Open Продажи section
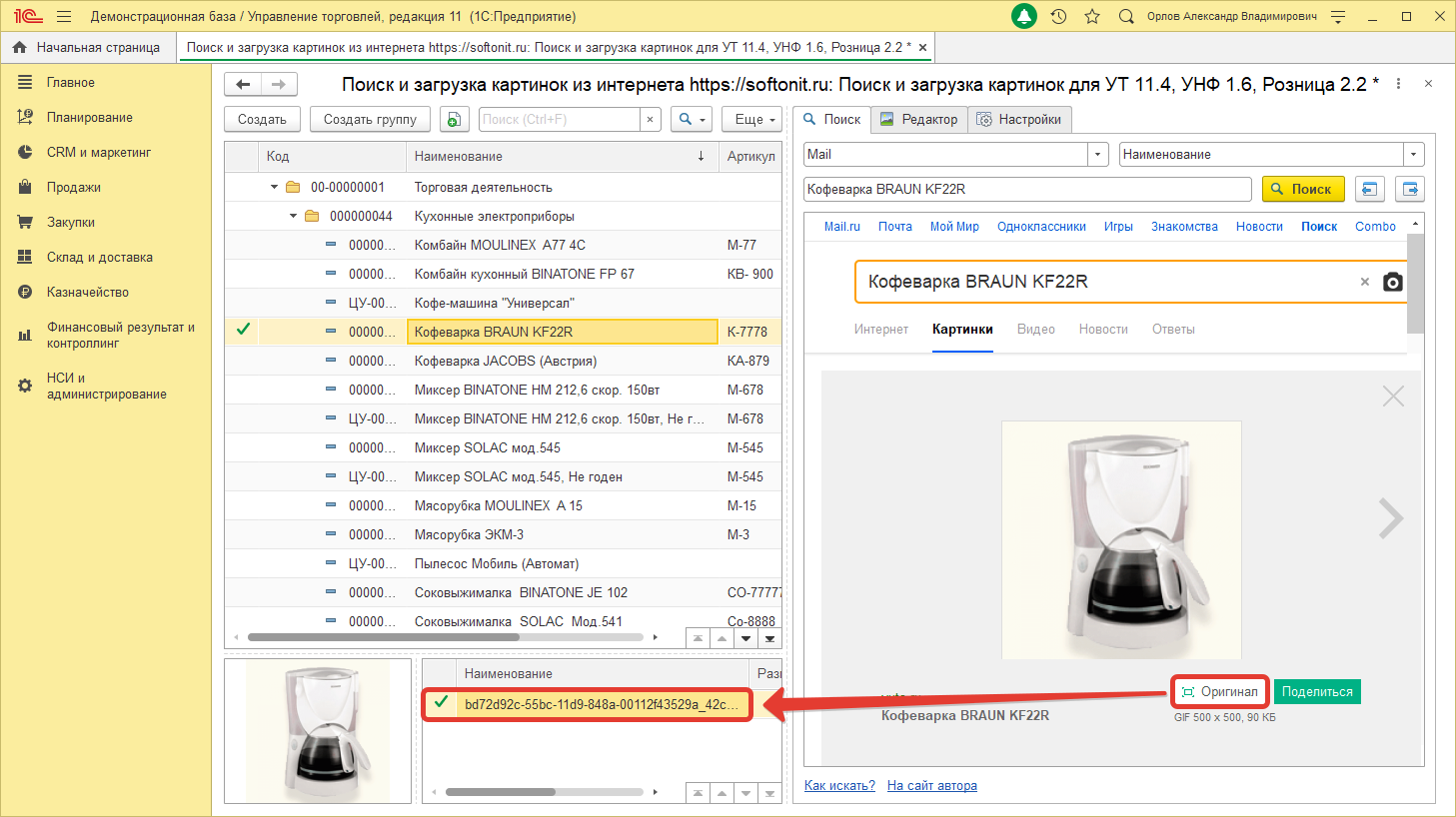The width and height of the screenshot is (1456, 817). click(x=73, y=188)
